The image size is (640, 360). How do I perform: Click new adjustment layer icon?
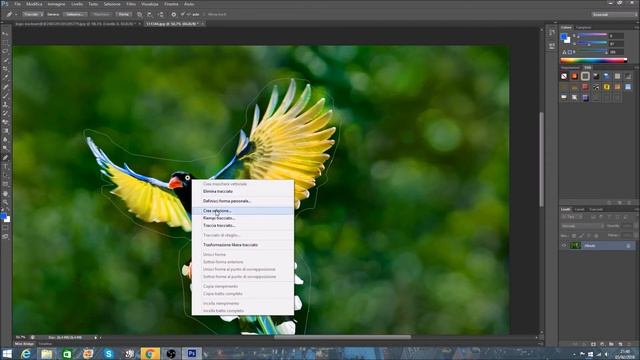602,344
